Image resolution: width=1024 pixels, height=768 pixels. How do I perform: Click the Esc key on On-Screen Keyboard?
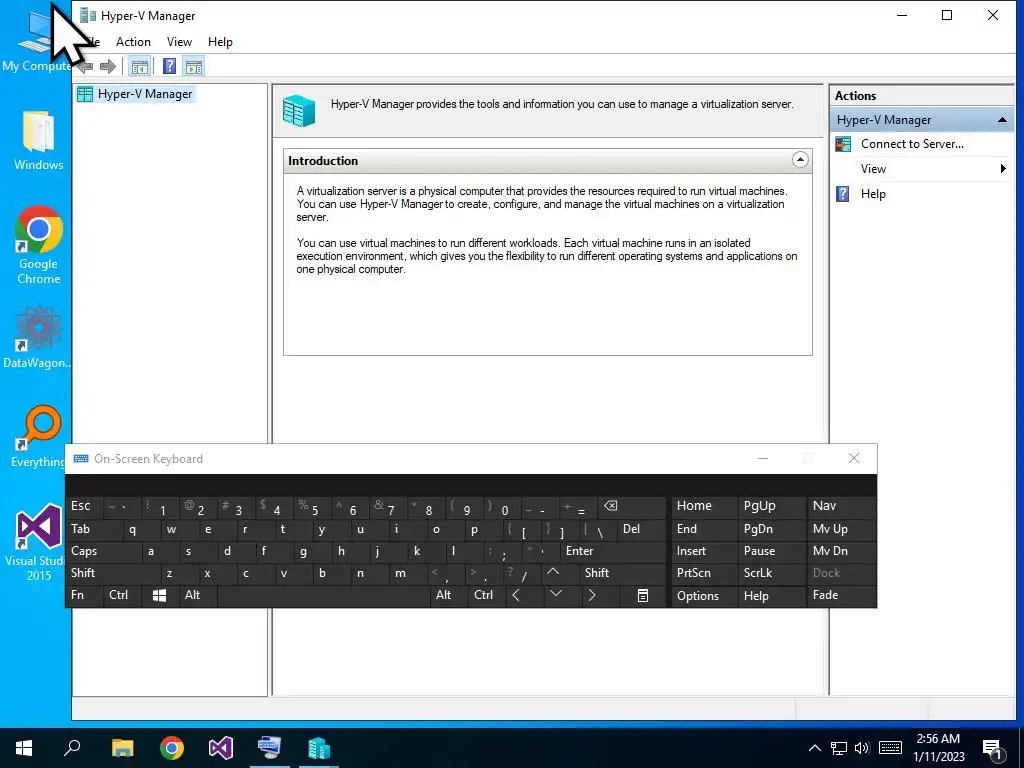coord(84,506)
